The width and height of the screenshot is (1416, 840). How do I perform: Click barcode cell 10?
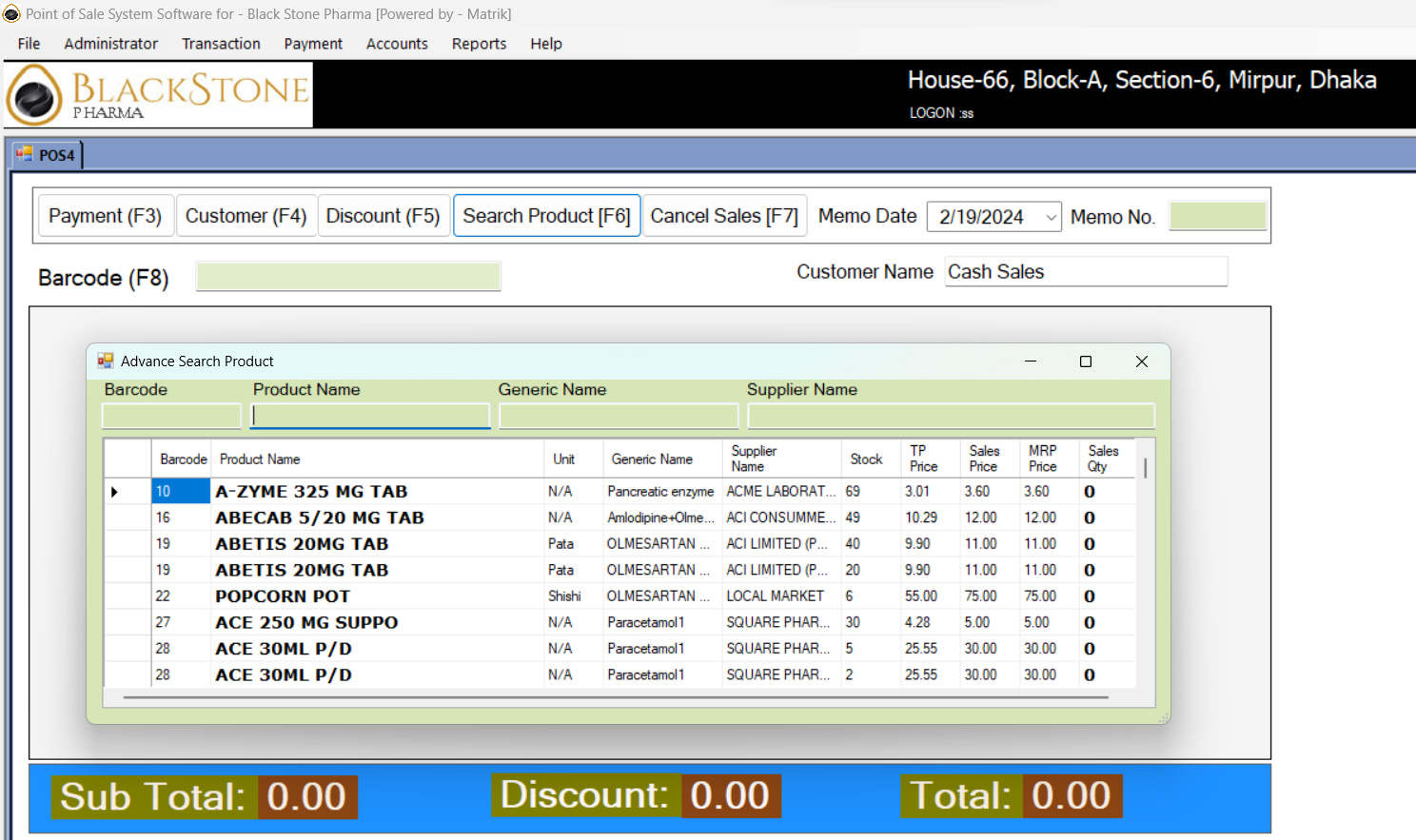tap(181, 492)
